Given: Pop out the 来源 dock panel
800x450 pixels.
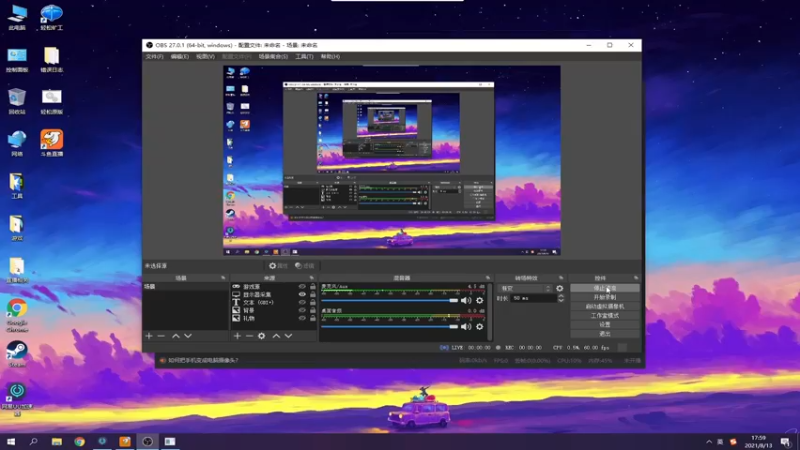Looking at the screenshot, I should [312, 278].
